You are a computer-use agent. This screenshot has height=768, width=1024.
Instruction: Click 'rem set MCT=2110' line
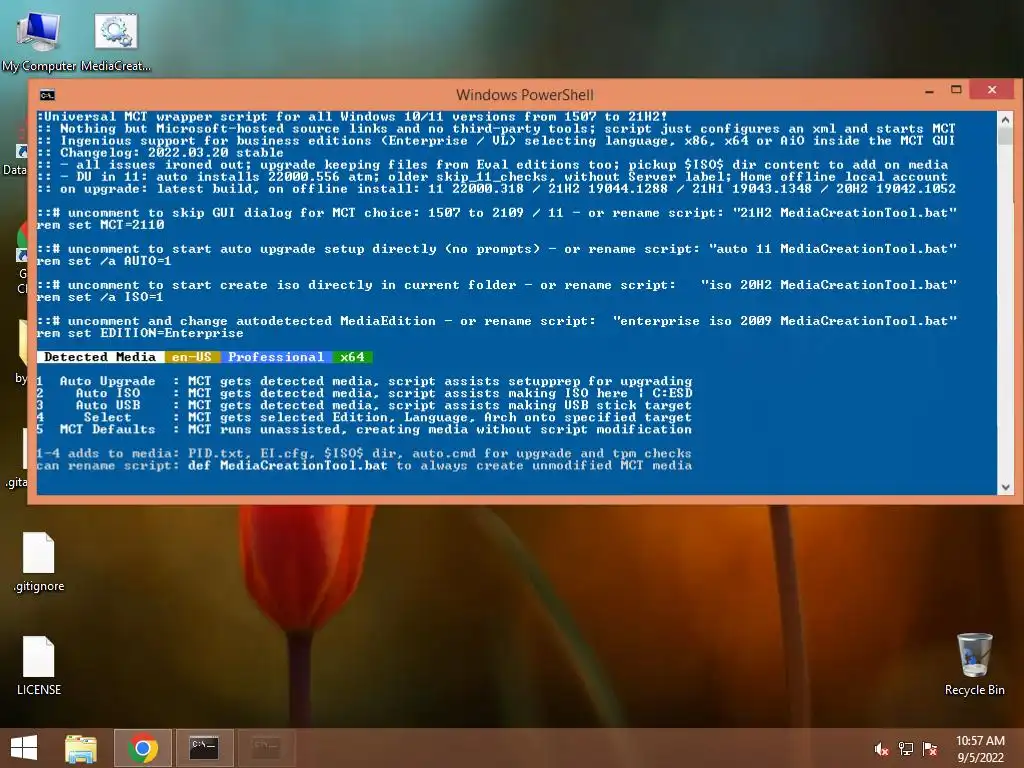coord(101,225)
